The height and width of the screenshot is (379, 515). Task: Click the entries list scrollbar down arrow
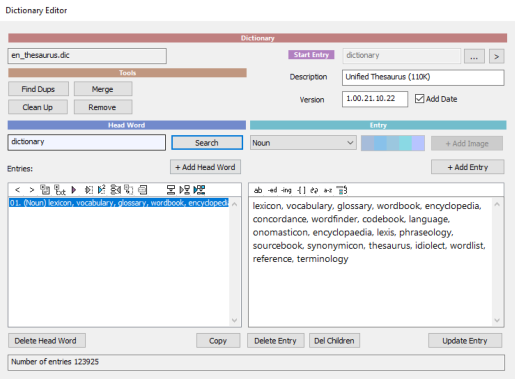coord(235,320)
